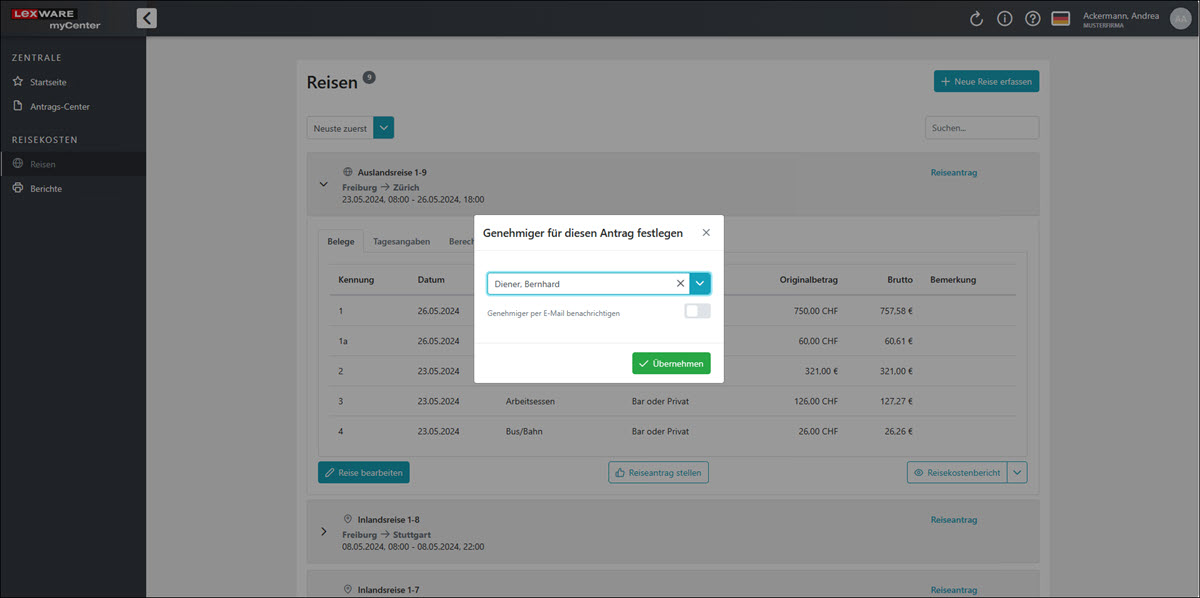Open the Neuste zuerst sort dropdown
Screen dimensions: 1200x598
coord(384,128)
